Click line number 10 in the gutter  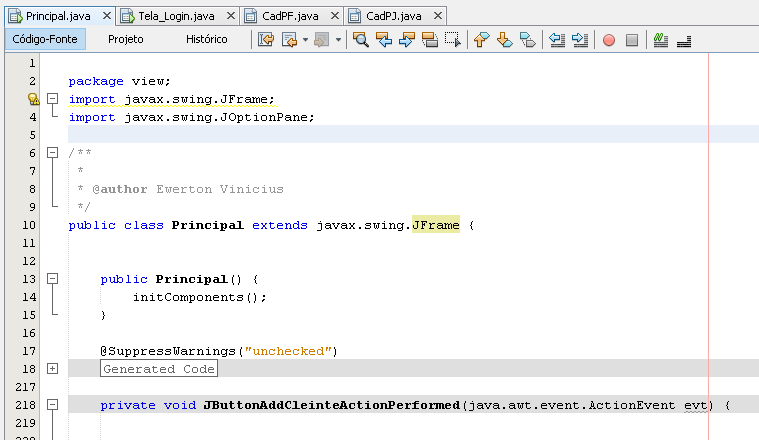(29, 225)
